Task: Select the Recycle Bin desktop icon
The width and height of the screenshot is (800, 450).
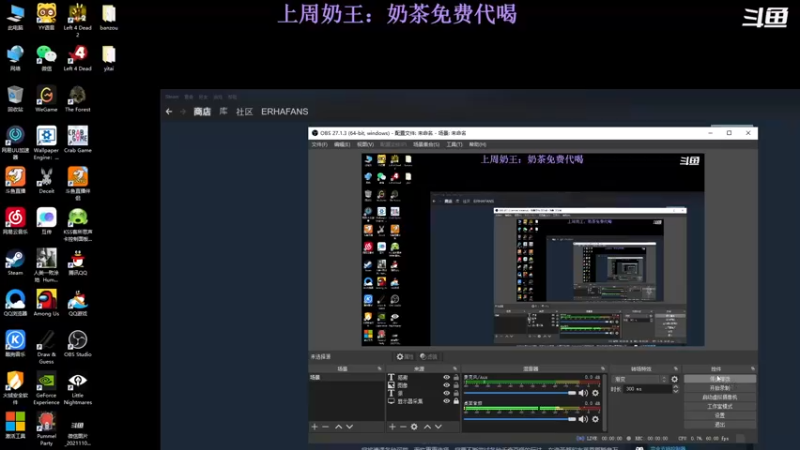Action: pos(15,98)
